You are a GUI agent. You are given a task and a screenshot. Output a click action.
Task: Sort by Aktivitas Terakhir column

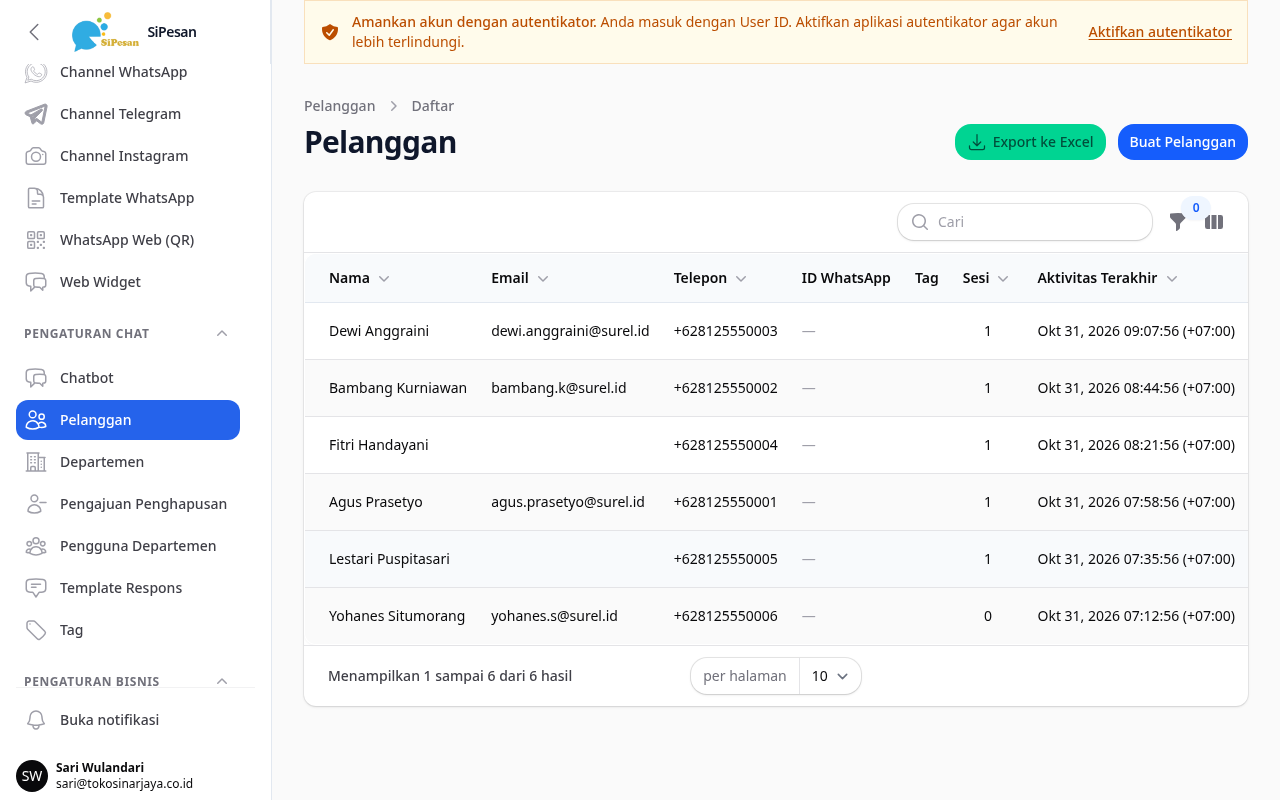1108,278
